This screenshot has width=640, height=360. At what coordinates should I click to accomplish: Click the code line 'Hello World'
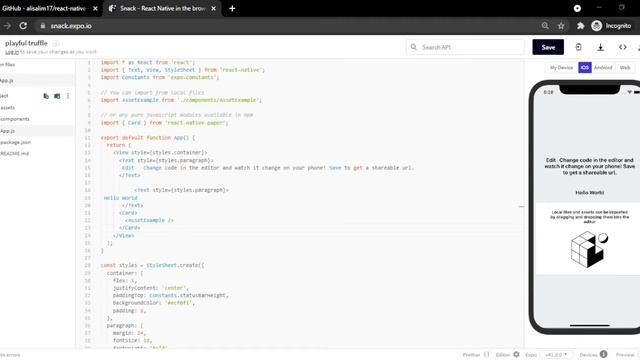[120, 198]
